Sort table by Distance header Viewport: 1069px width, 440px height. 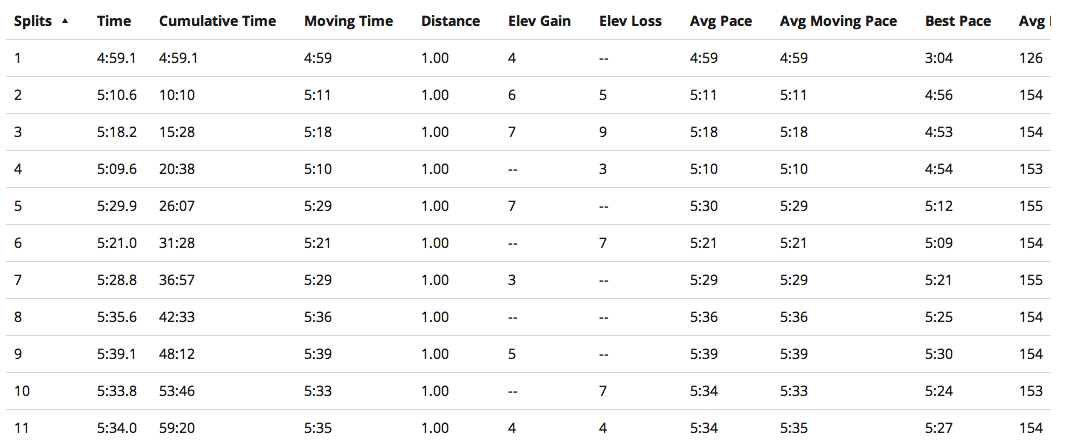[450, 21]
